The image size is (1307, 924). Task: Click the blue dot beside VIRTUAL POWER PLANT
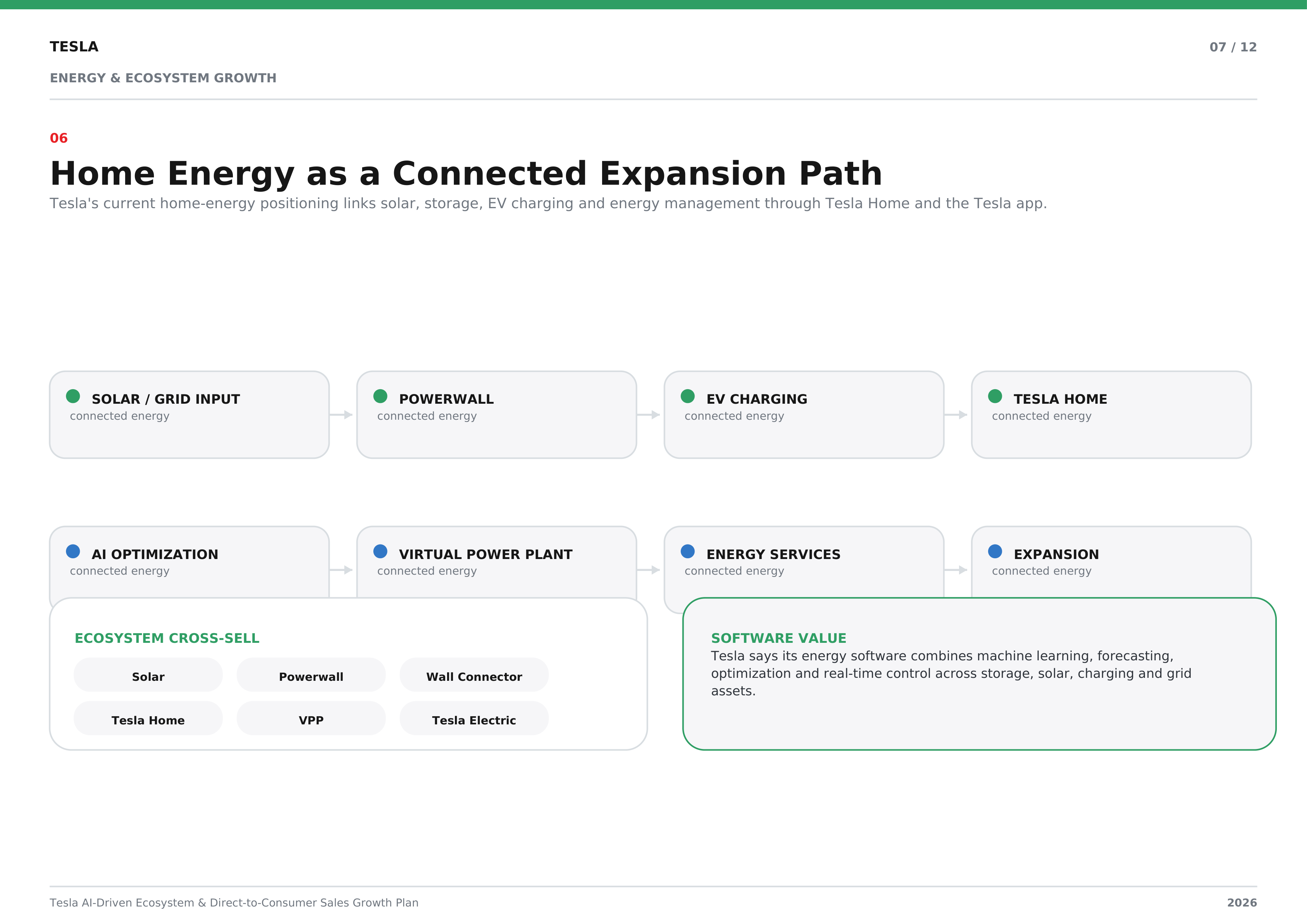[380, 551]
